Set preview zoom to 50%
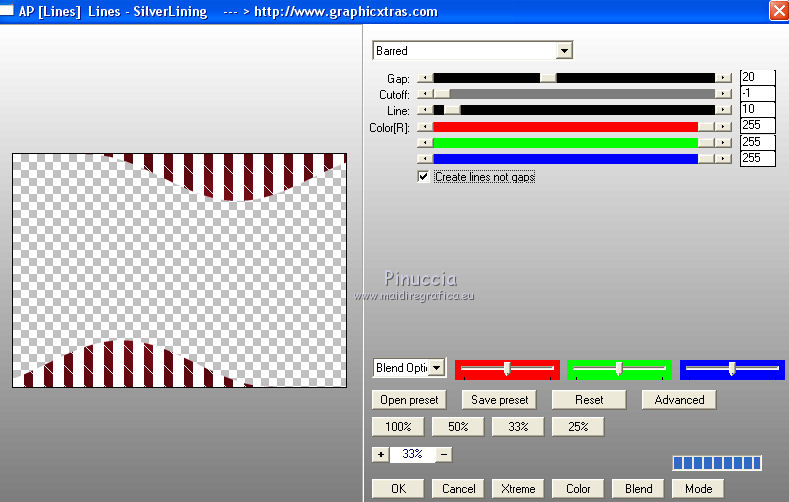Image resolution: width=789 pixels, height=502 pixels. tap(458, 427)
